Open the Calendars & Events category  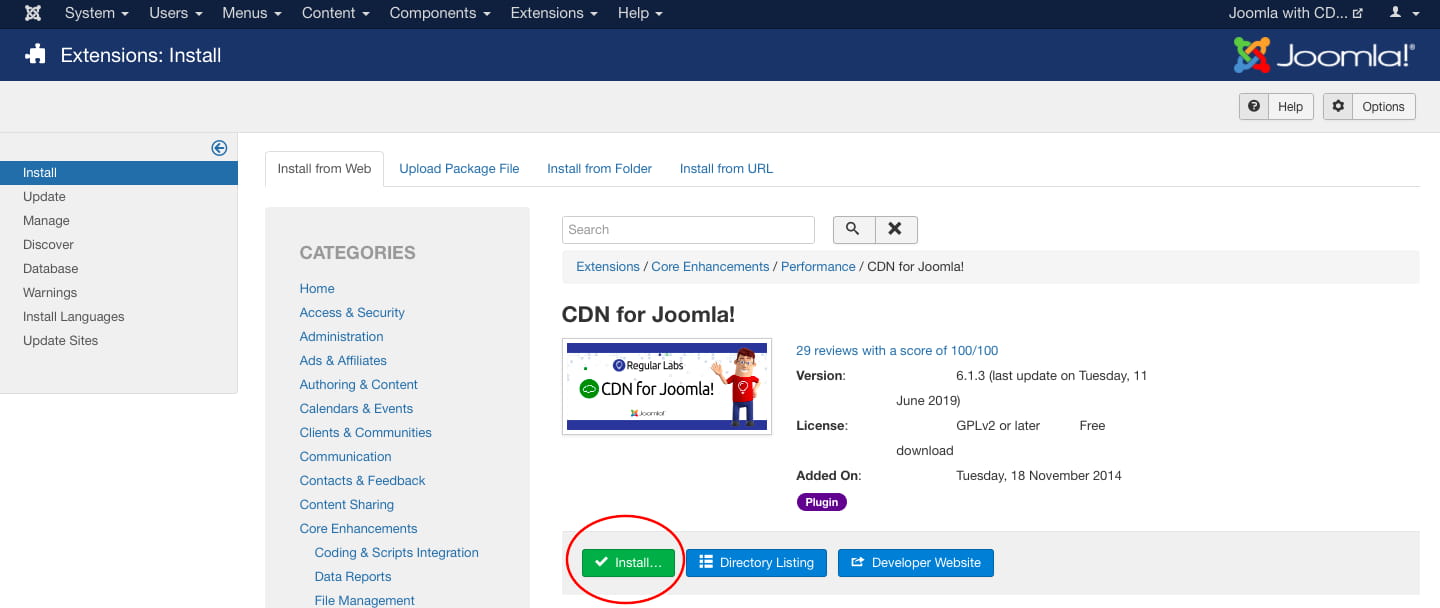[356, 409]
